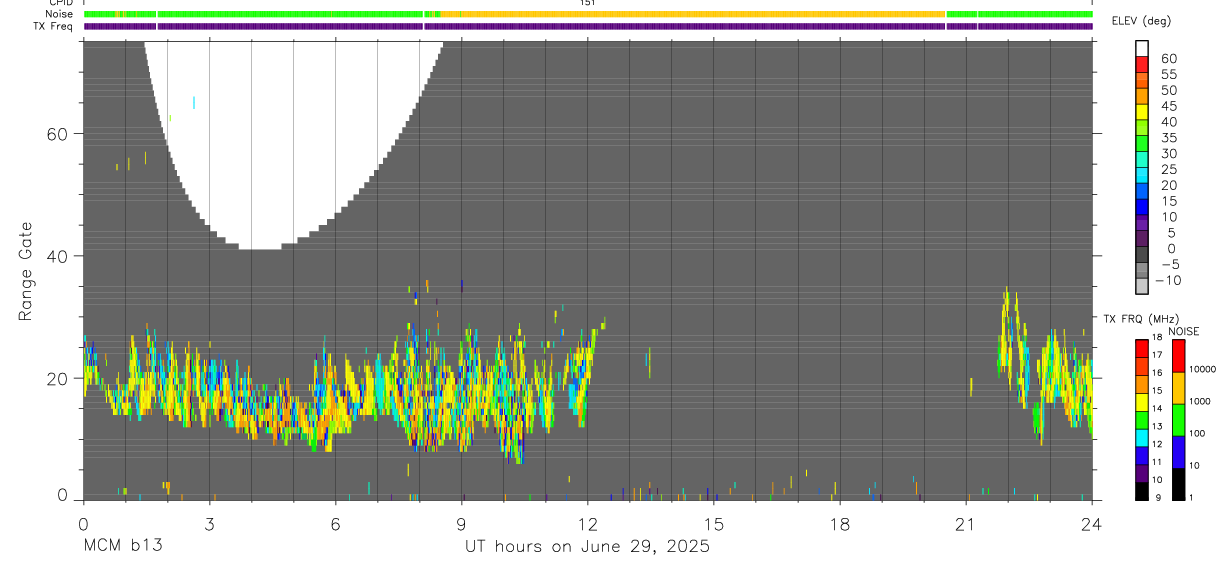
Task: Click the white top elevation colorbar box
Action: coord(1142,48)
